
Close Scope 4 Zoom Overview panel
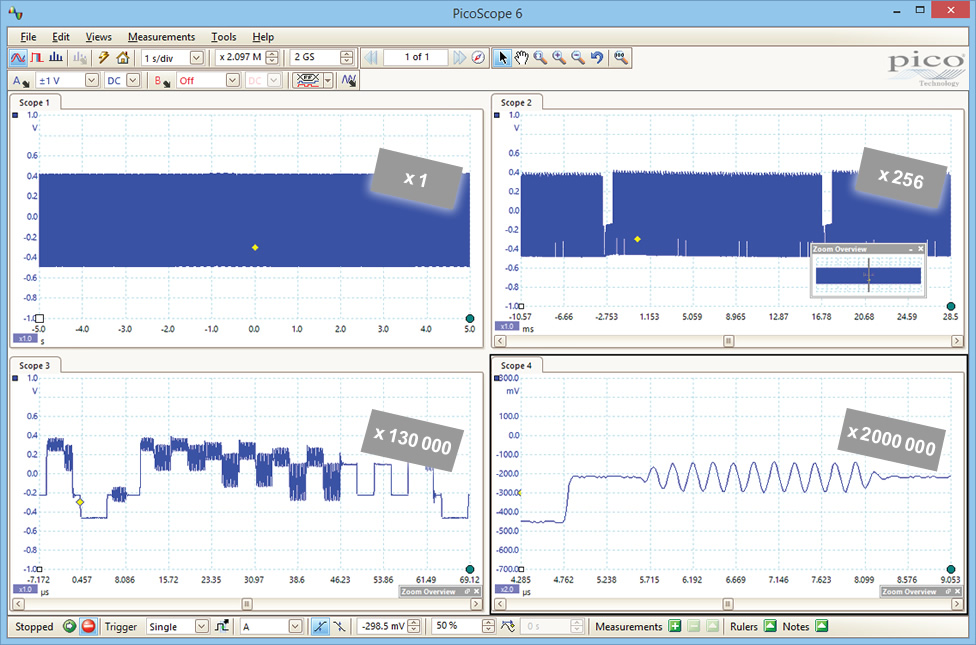click(957, 591)
